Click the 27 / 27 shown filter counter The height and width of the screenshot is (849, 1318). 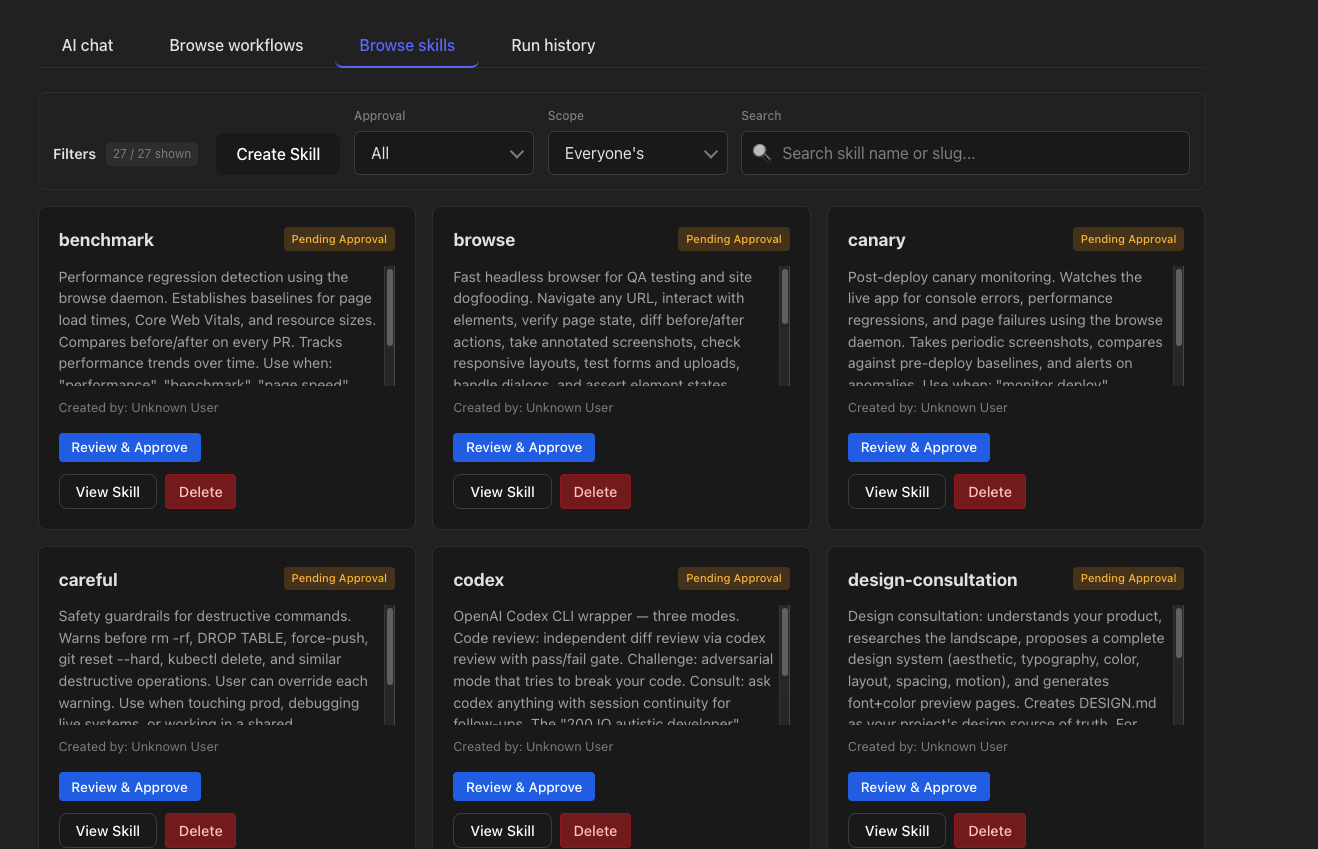pyautogui.click(x=151, y=153)
